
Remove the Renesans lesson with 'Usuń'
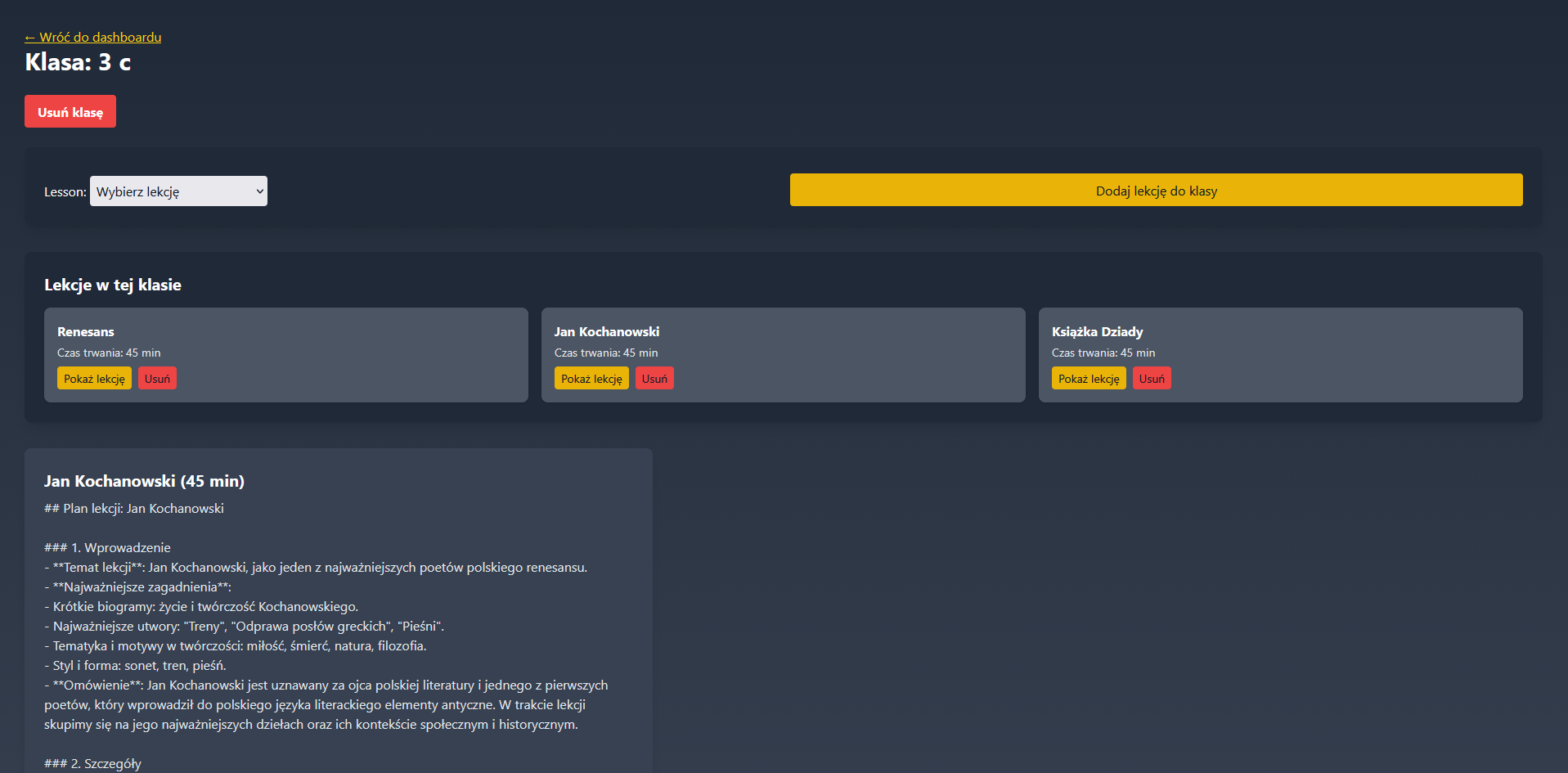[157, 379]
